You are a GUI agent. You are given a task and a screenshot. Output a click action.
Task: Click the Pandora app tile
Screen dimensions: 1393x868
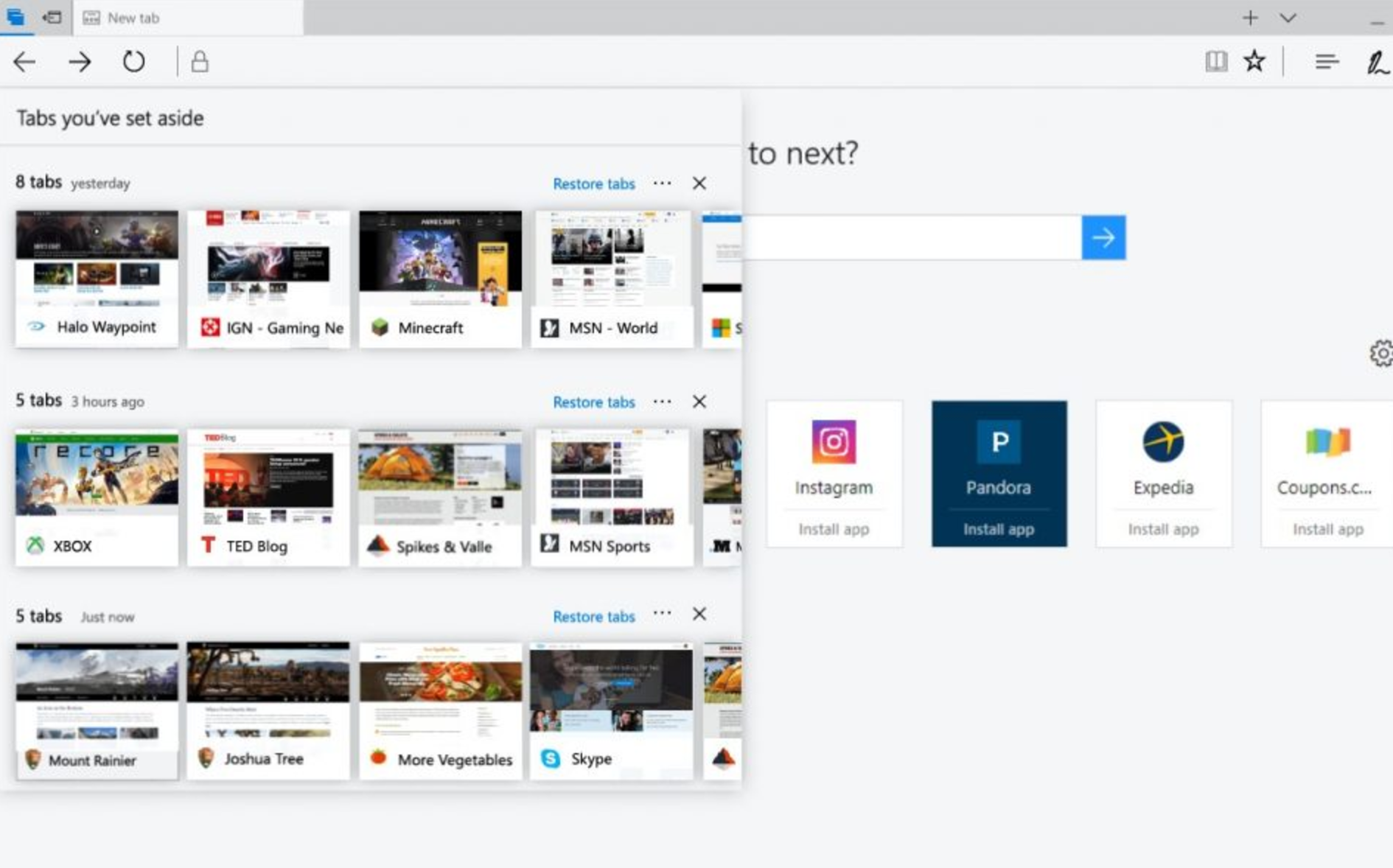pyautogui.click(x=999, y=473)
